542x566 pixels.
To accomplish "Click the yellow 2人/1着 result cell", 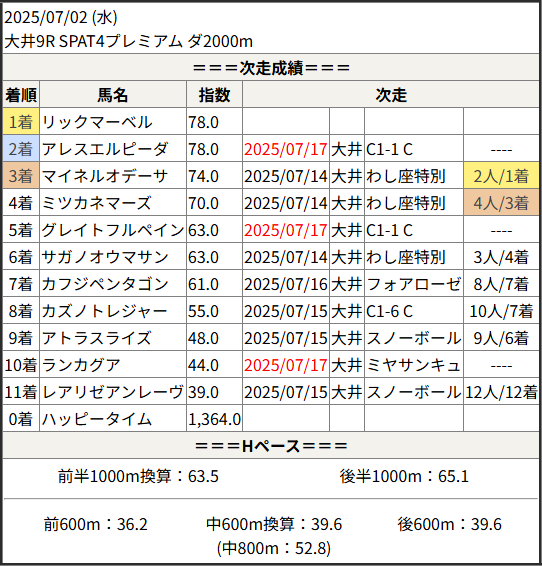I will [501, 176].
